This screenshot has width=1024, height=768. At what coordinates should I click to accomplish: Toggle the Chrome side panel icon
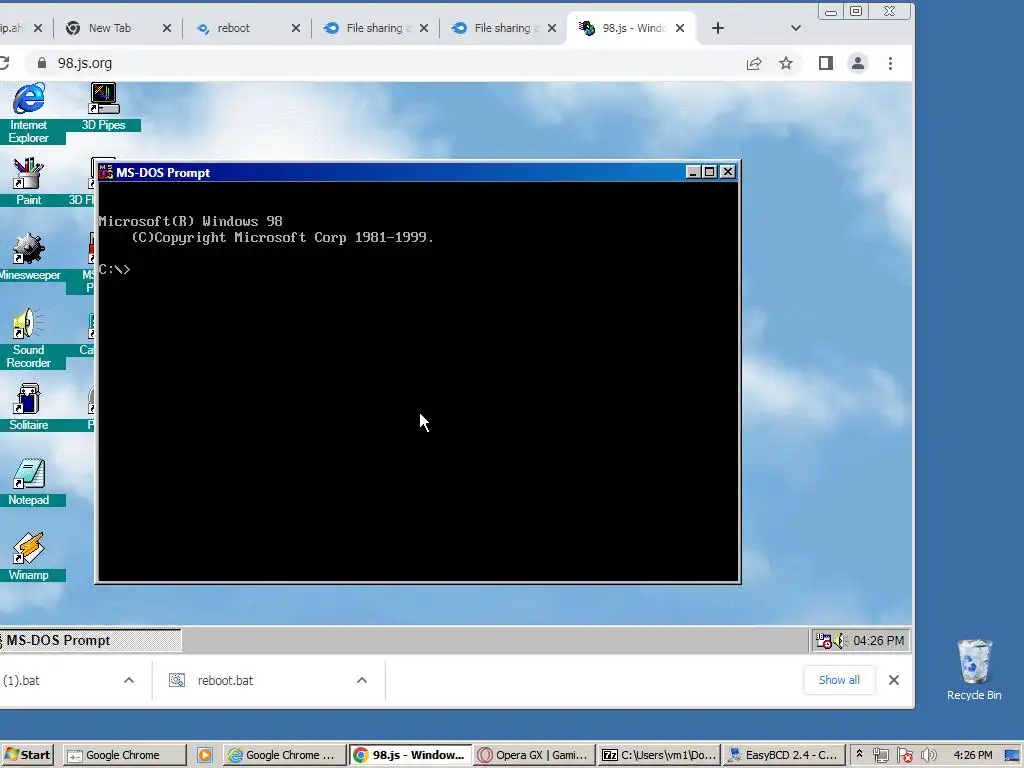(825, 63)
